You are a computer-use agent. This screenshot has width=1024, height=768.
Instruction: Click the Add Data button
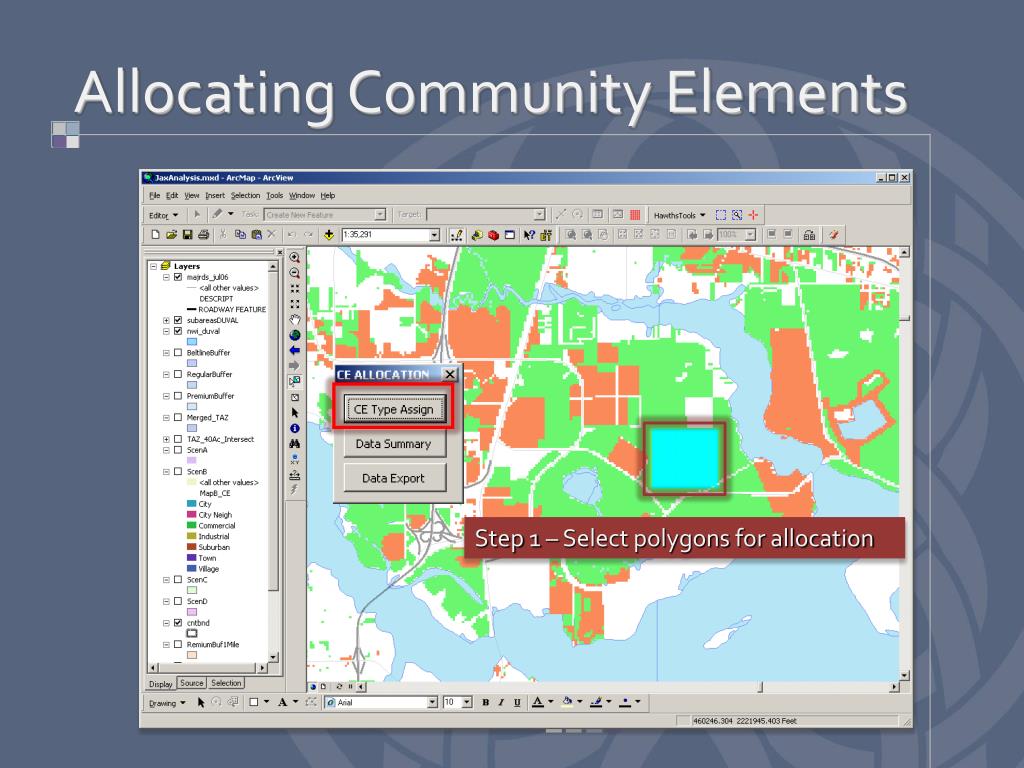click(328, 234)
